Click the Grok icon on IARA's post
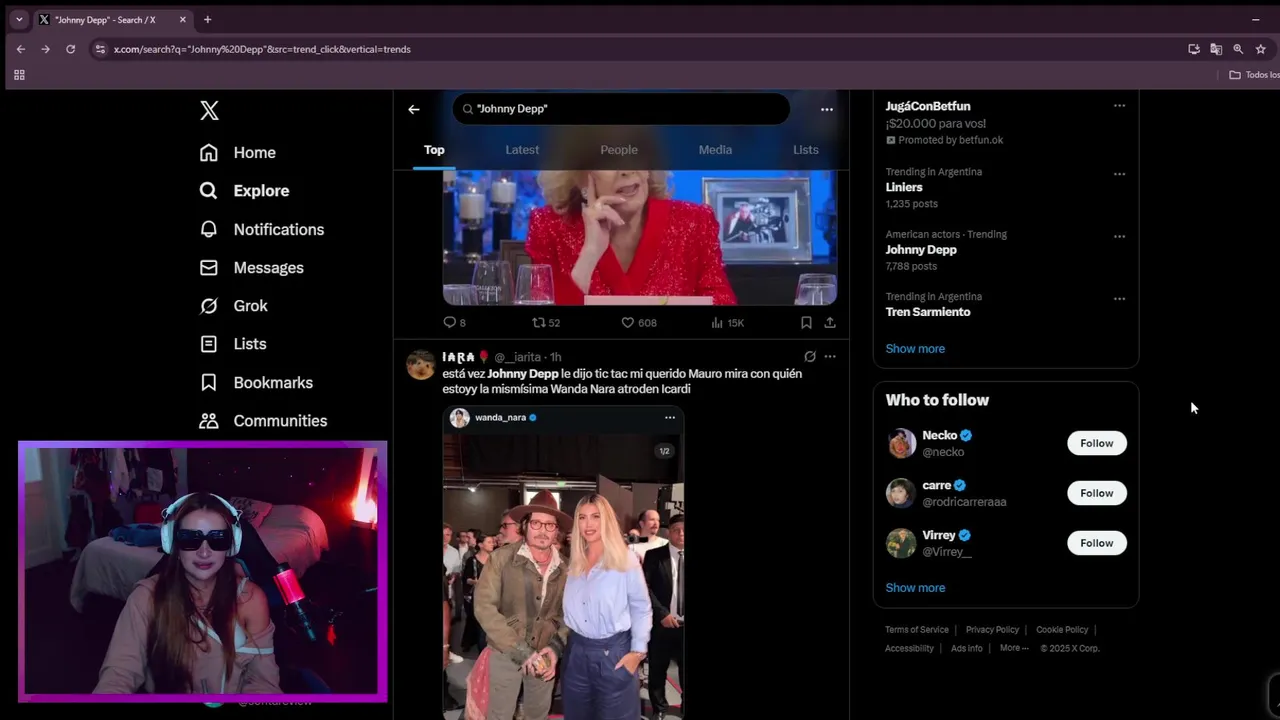1280x720 pixels. click(x=810, y=356)
